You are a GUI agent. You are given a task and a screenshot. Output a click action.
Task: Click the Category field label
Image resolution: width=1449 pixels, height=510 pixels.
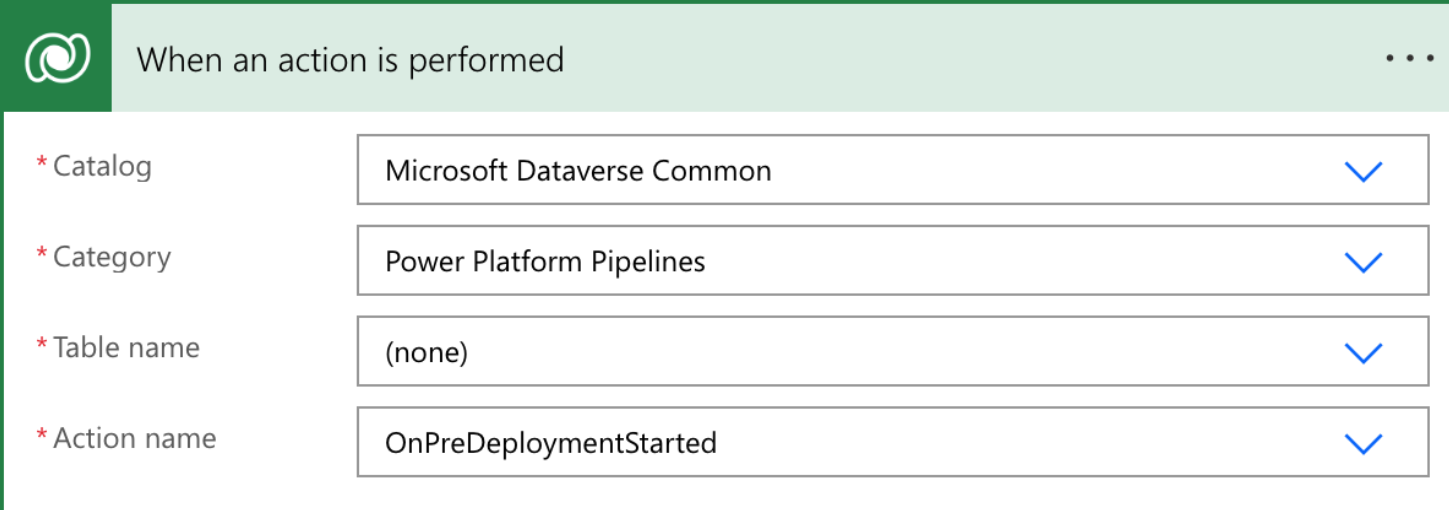point(112,258)
